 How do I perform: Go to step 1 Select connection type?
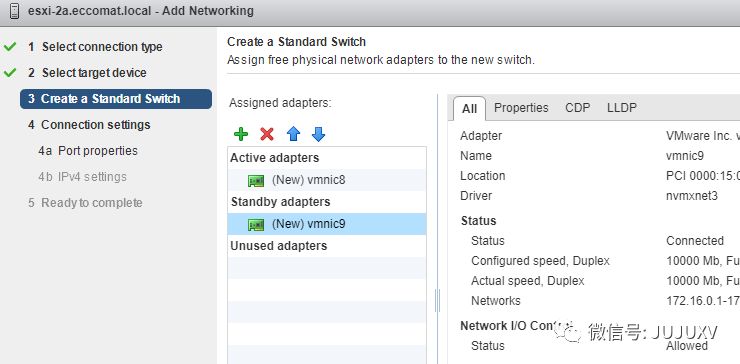coord(95,47)
